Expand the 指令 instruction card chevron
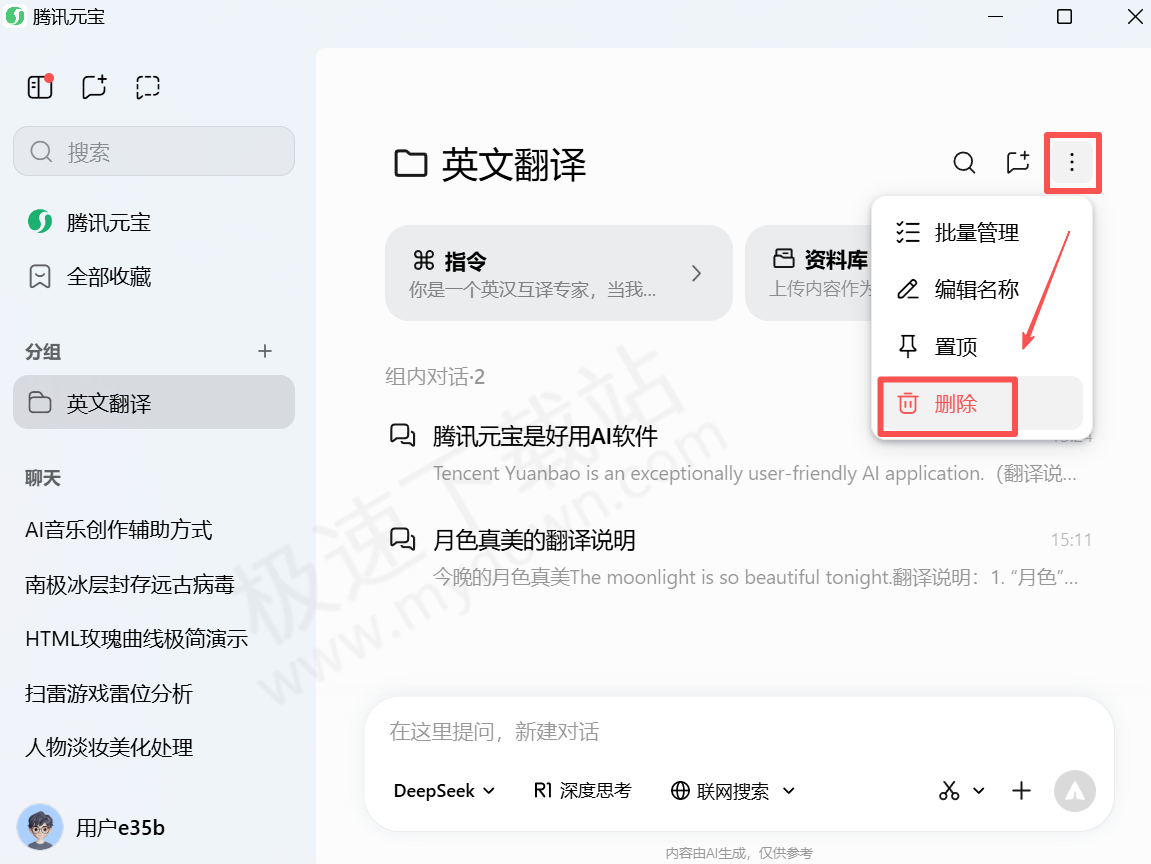The width and height of the screenshot is (1151, 864). tap(696, 272)
